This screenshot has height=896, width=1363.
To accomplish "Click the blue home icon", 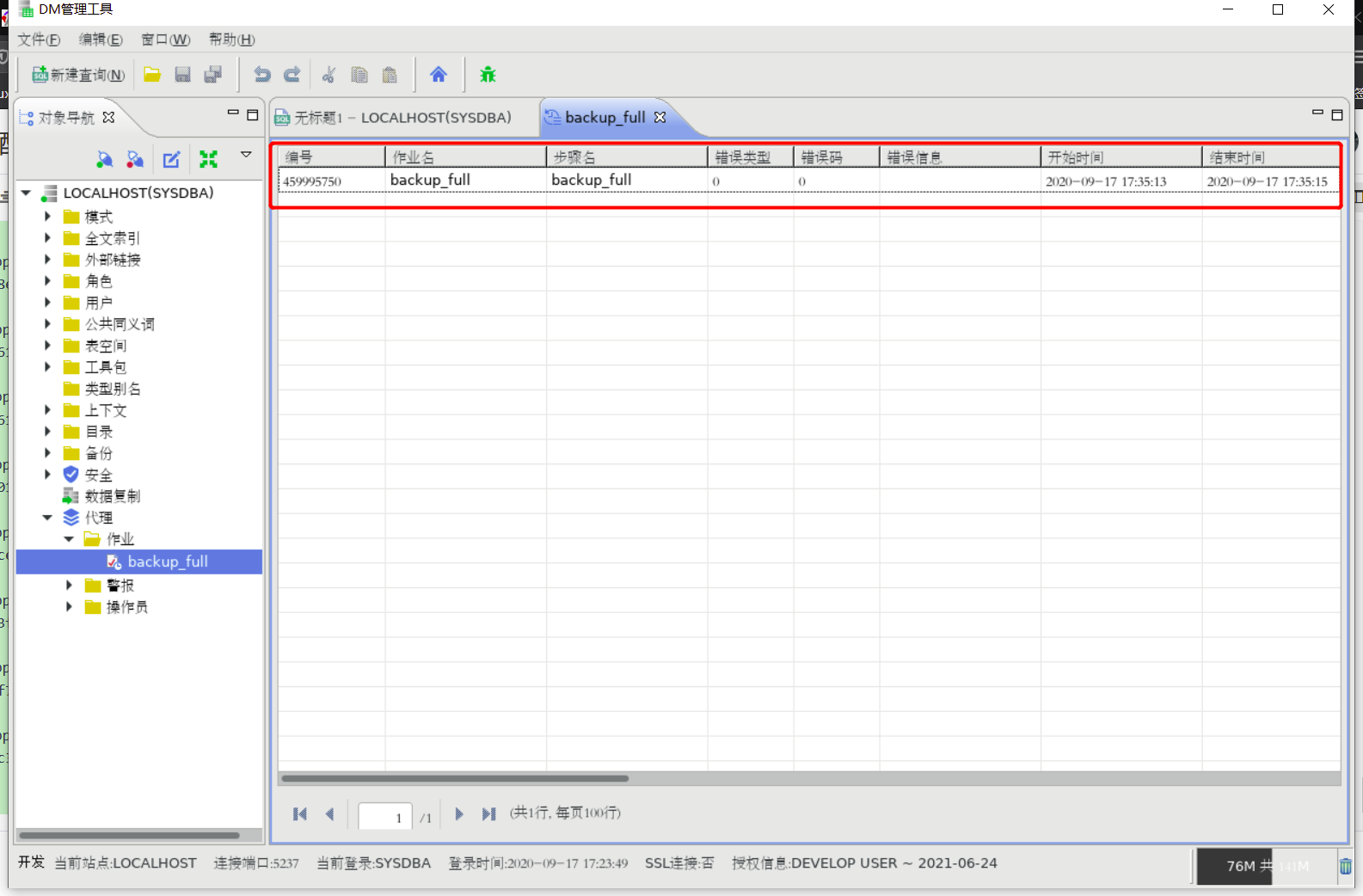I will tap(439, 75).
